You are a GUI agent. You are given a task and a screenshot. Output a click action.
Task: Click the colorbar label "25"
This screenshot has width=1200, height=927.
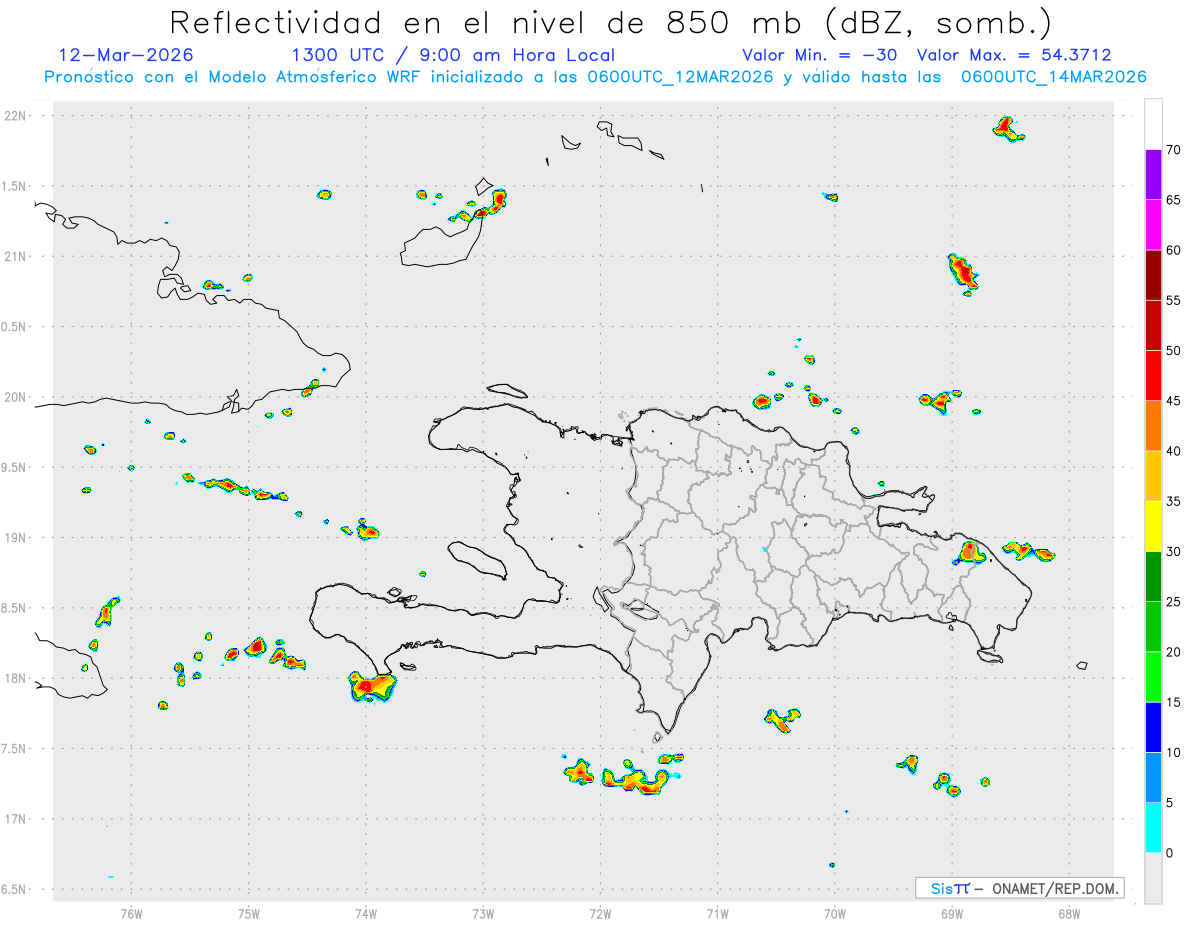(1173, 602)
